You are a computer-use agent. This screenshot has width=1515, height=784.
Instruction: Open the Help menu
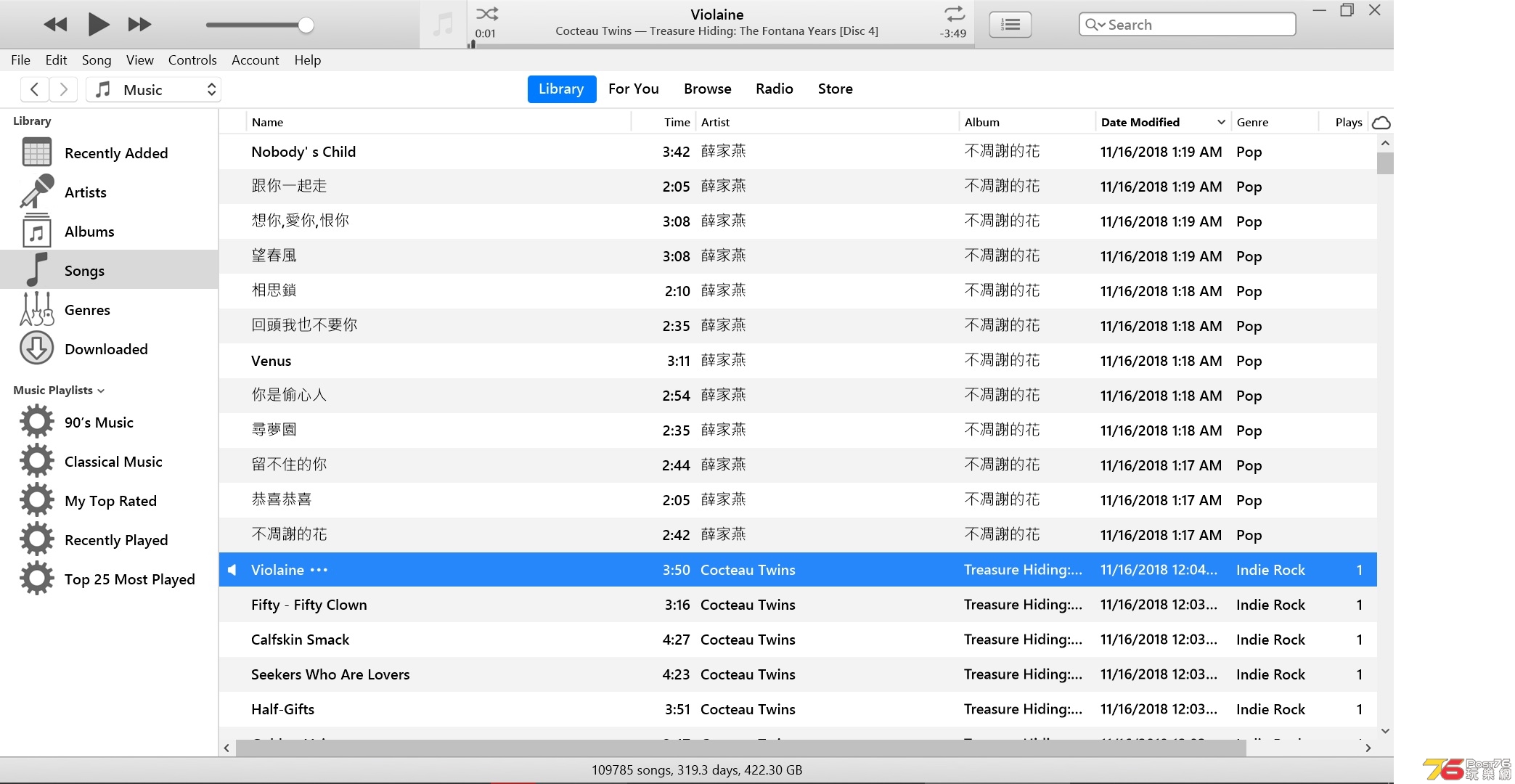coord(307,60)
